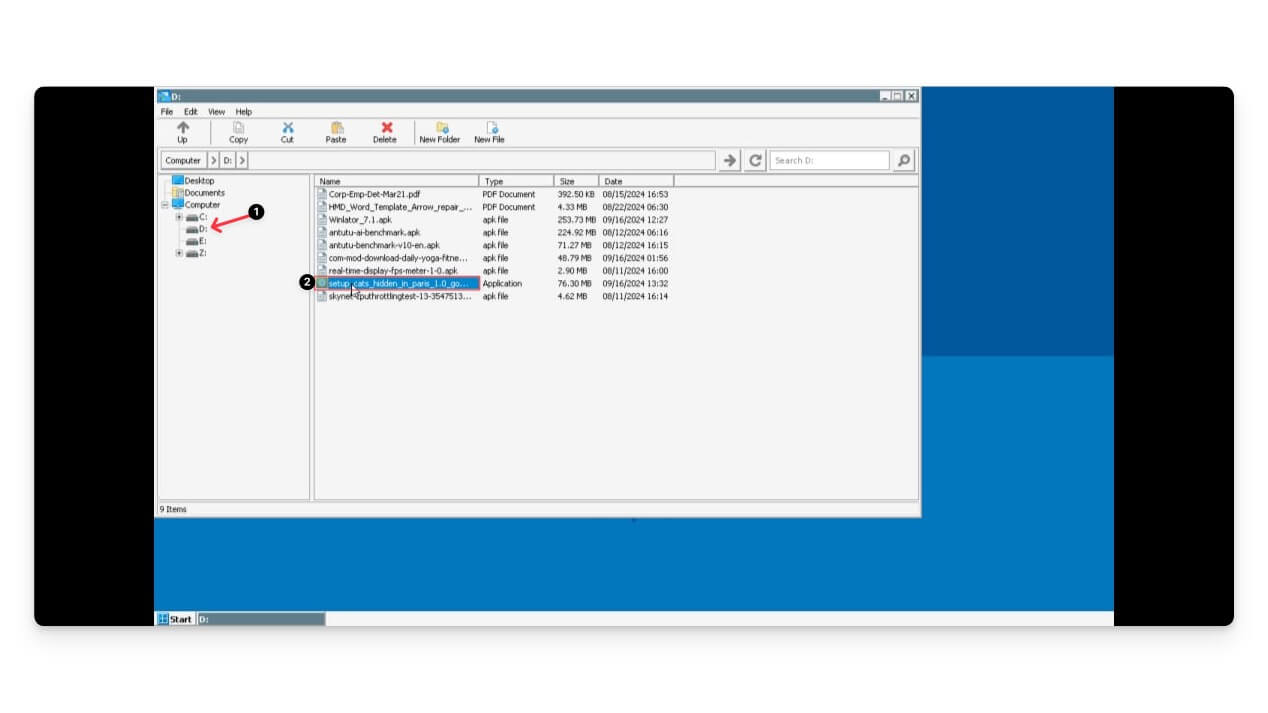The image size is (1268, 713).
Task: Click the Computer breadcrumb button
Action: click(x=182, y=160)
